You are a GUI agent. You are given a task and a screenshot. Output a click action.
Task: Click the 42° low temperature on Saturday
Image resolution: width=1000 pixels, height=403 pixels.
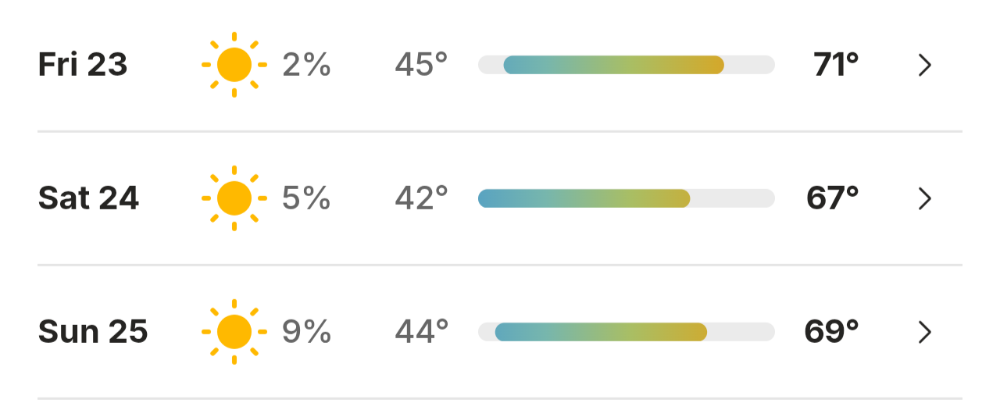(x=422, y=198)
